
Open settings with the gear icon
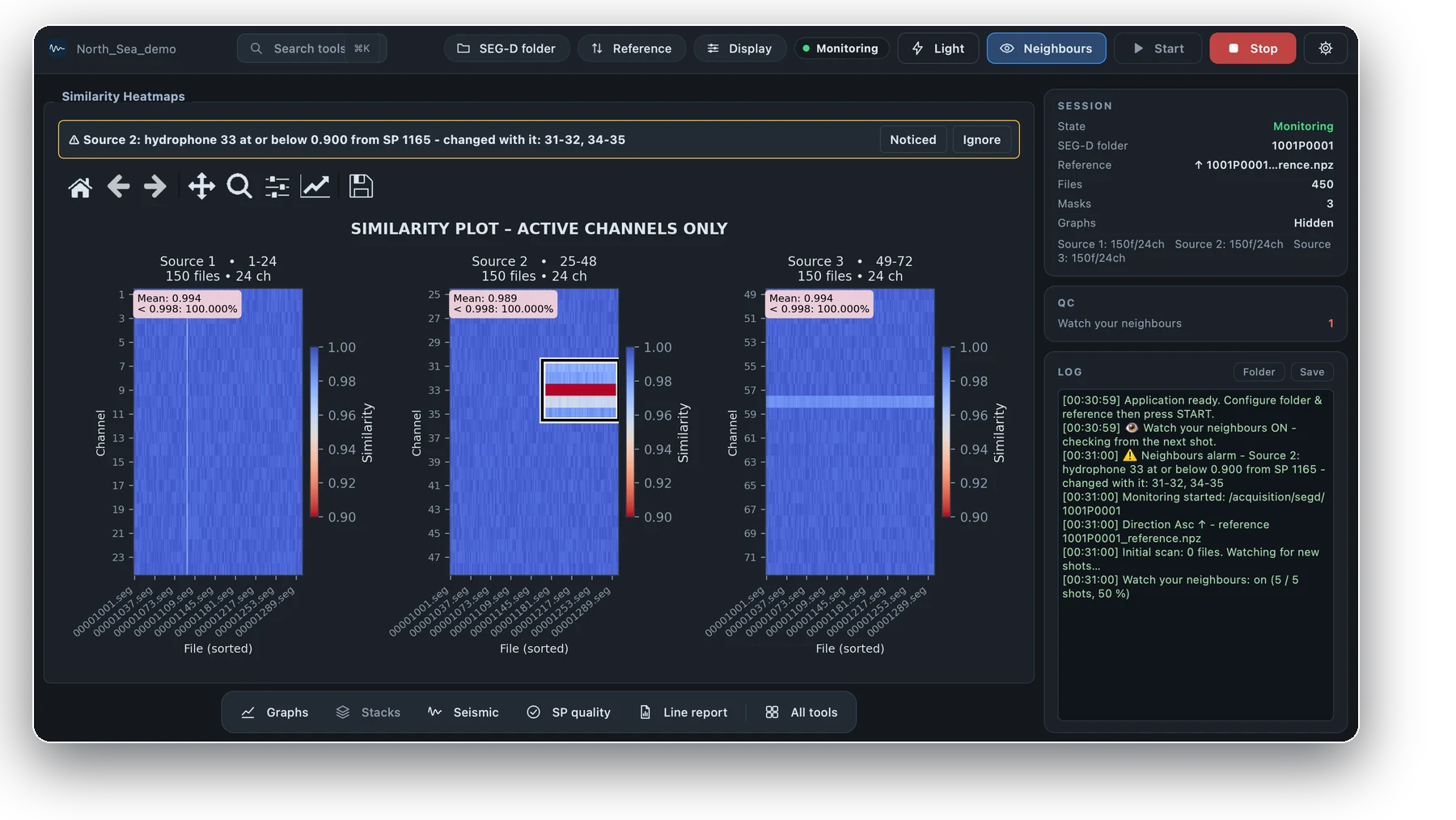click(1325, 49)
